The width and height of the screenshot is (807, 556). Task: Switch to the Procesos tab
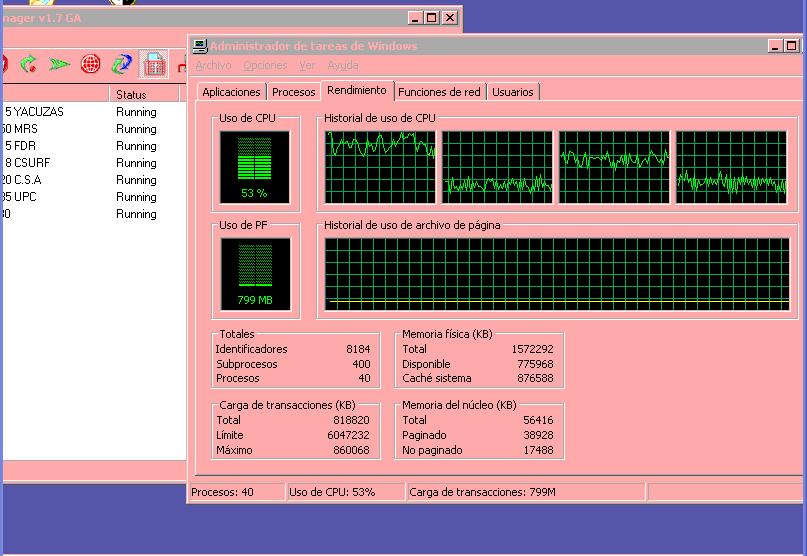[x=293, y=92]
